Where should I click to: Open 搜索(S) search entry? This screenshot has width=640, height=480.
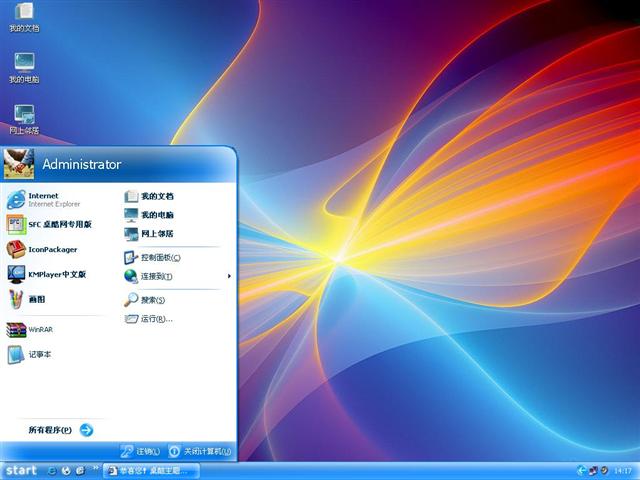pyautogui.click(x=176, y=300)
